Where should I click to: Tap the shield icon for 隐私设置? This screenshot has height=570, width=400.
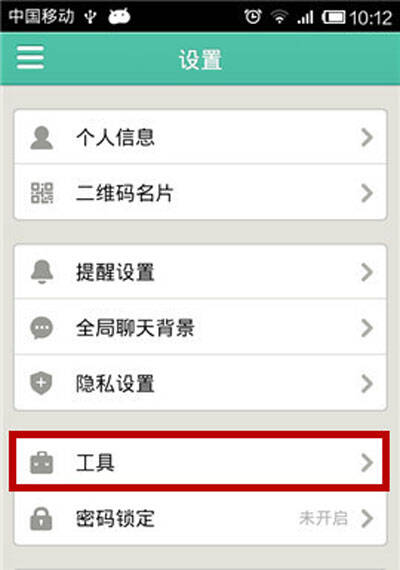tap(41, 383)
